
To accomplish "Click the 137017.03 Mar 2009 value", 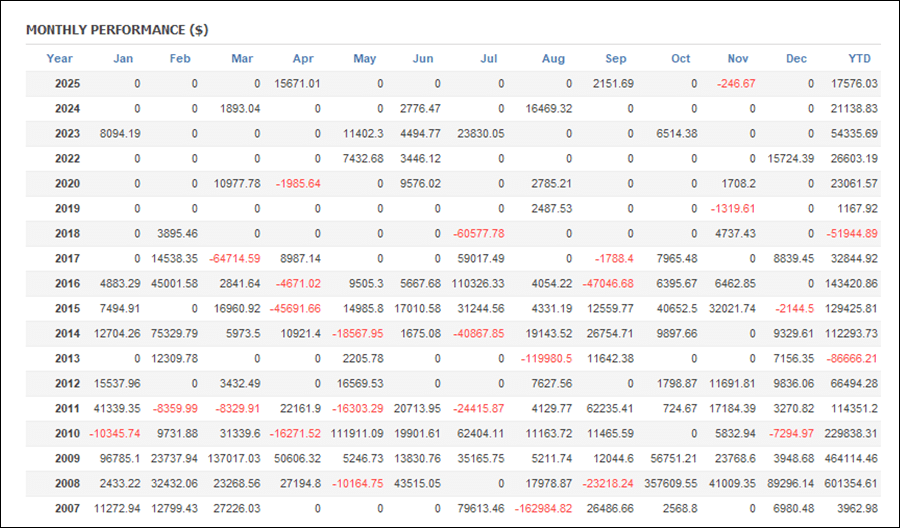I will [231, 458].
